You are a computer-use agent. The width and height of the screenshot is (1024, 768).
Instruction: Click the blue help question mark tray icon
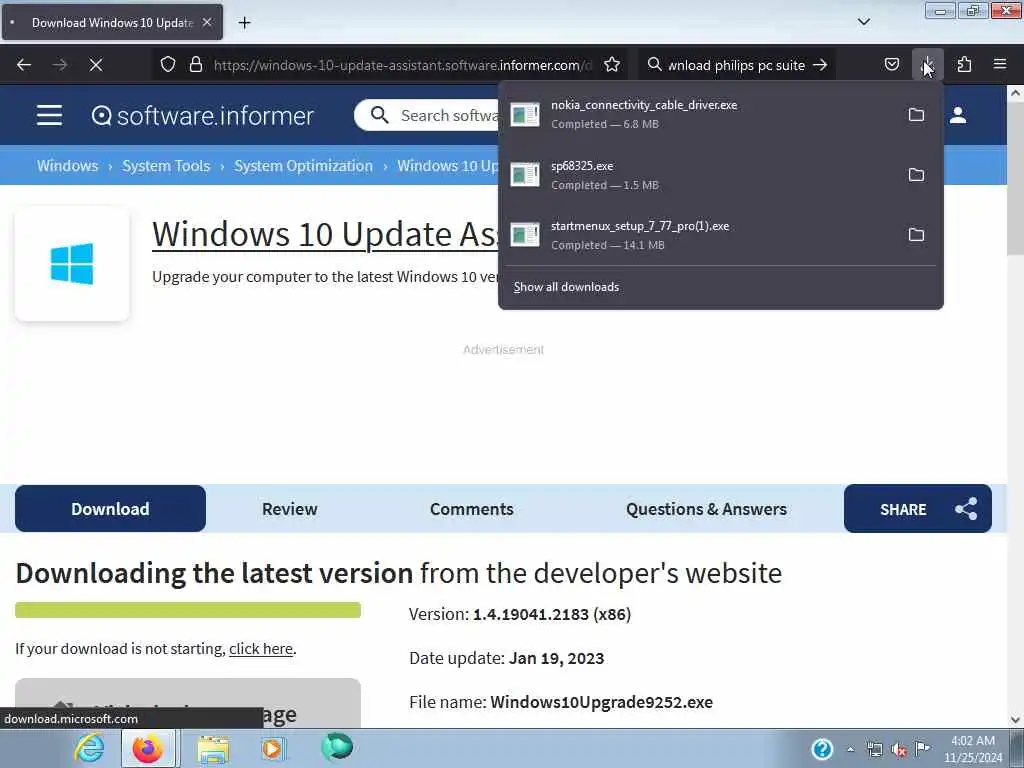coord(822,748)
